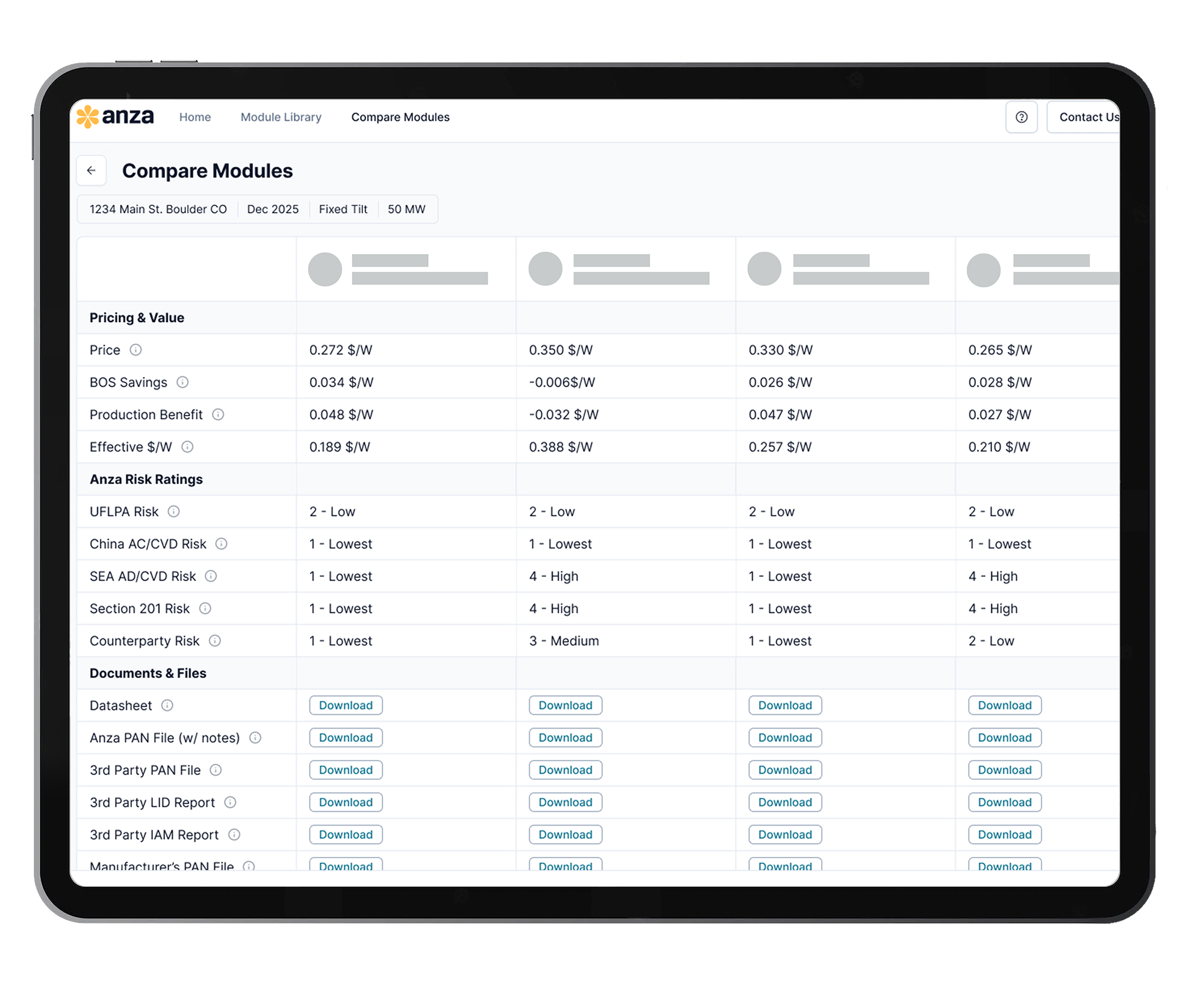Image resolution: width=1204 pixels, height=981 pixels.
Task: Open the help question mark icon
Action: pyautogui.click(x=1022, y=117)
